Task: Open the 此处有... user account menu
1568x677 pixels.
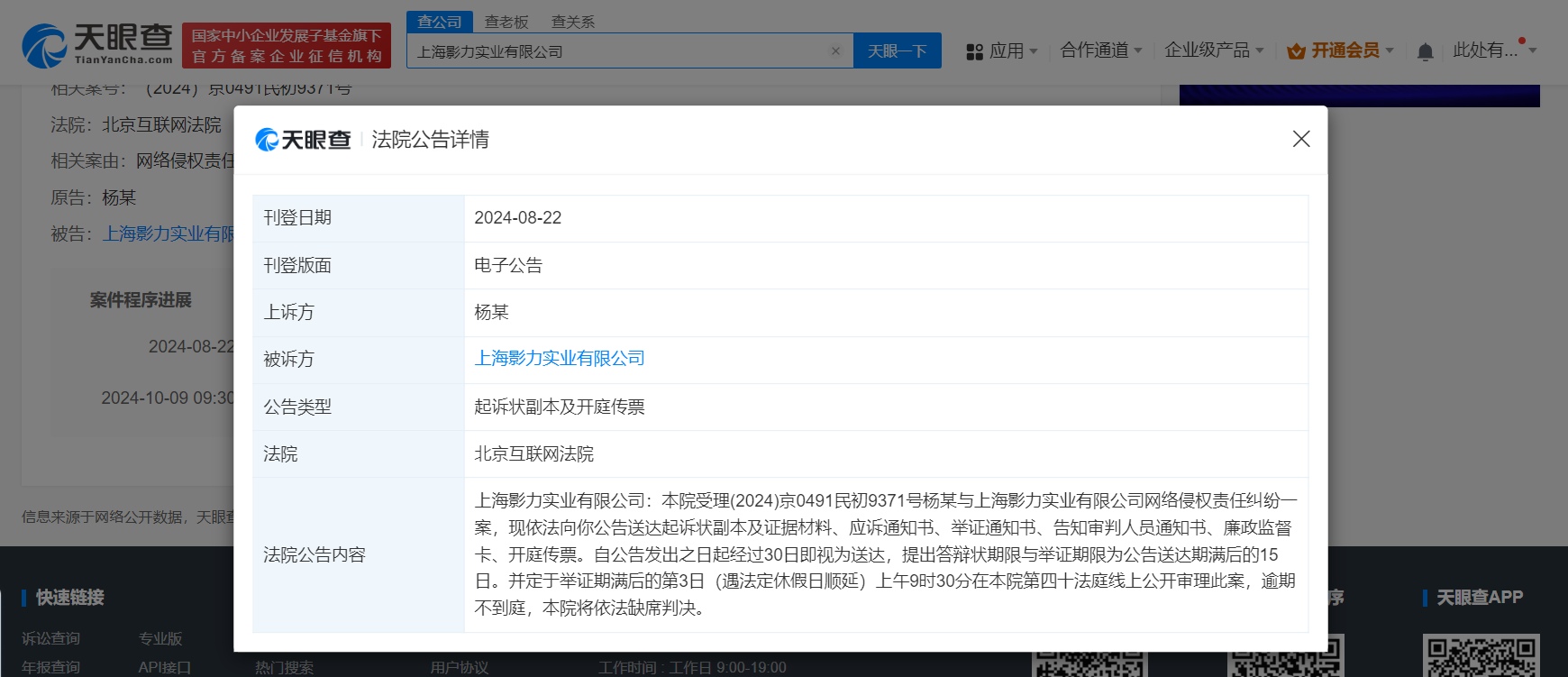Action: point(1494,50)
